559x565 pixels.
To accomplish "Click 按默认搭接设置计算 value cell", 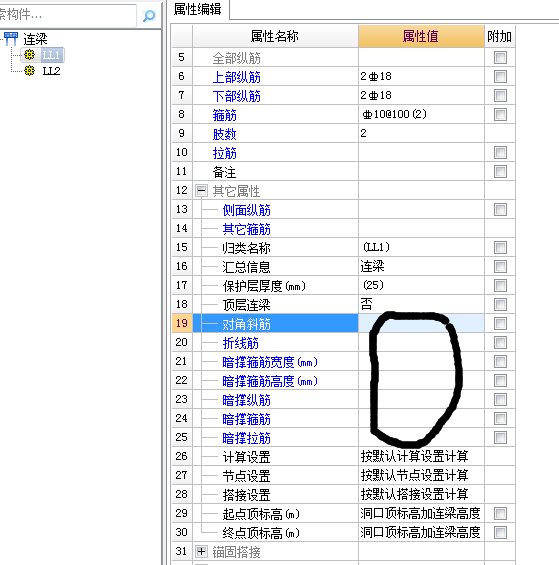I will [421, 494].
